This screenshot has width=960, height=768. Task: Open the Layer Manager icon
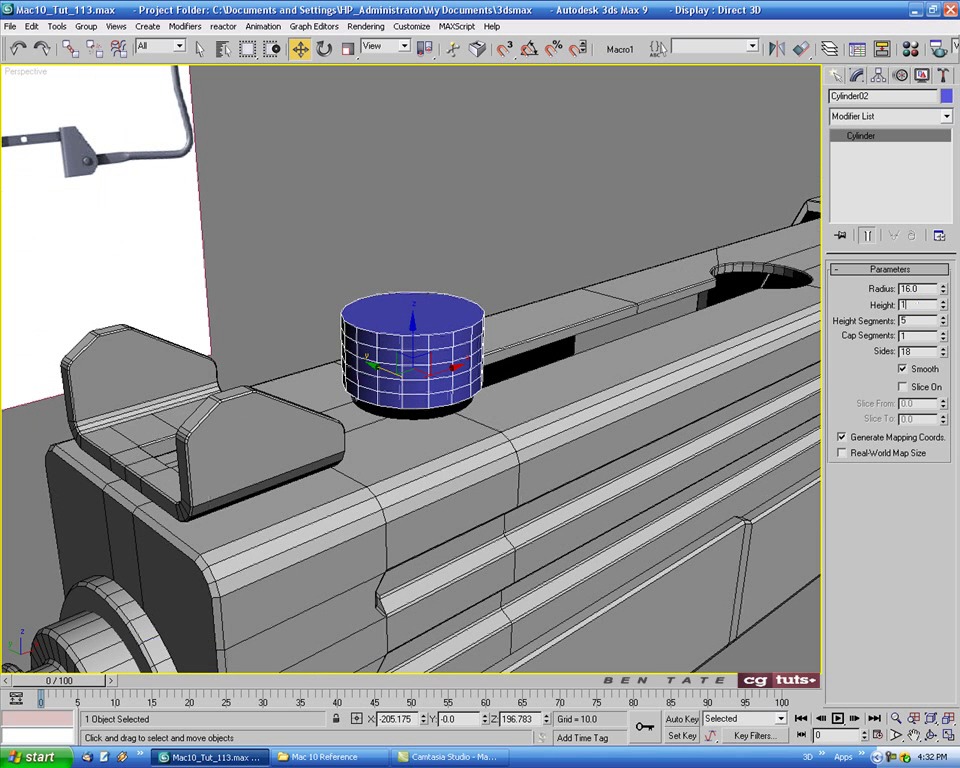(x=829, y=49)
